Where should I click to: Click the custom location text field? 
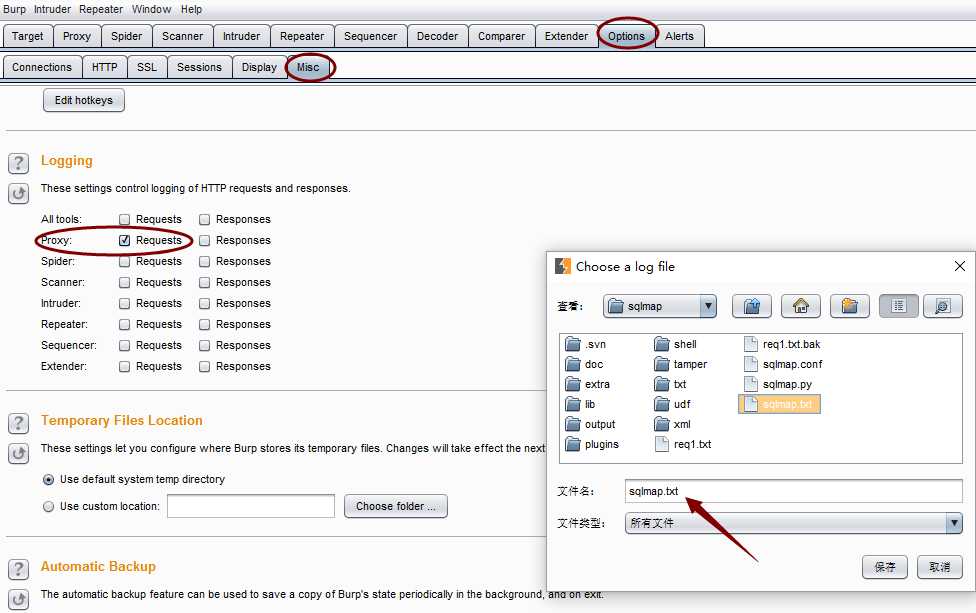[251, 506]
